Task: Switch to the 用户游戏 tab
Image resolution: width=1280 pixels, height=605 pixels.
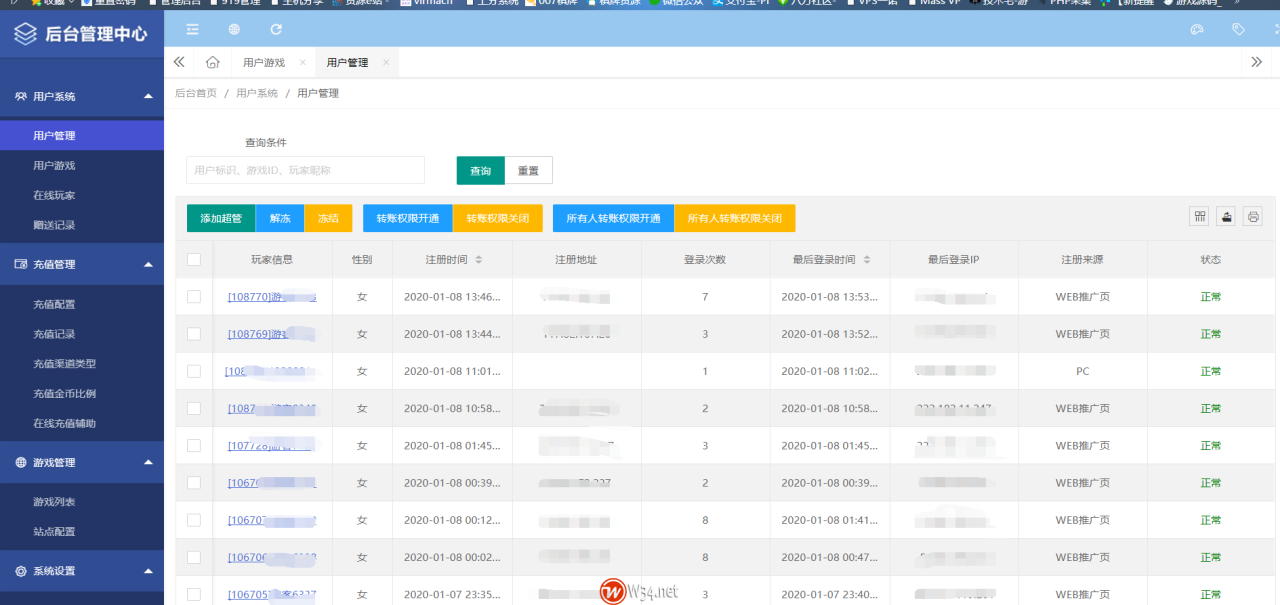Action: [x=264, y=62]
